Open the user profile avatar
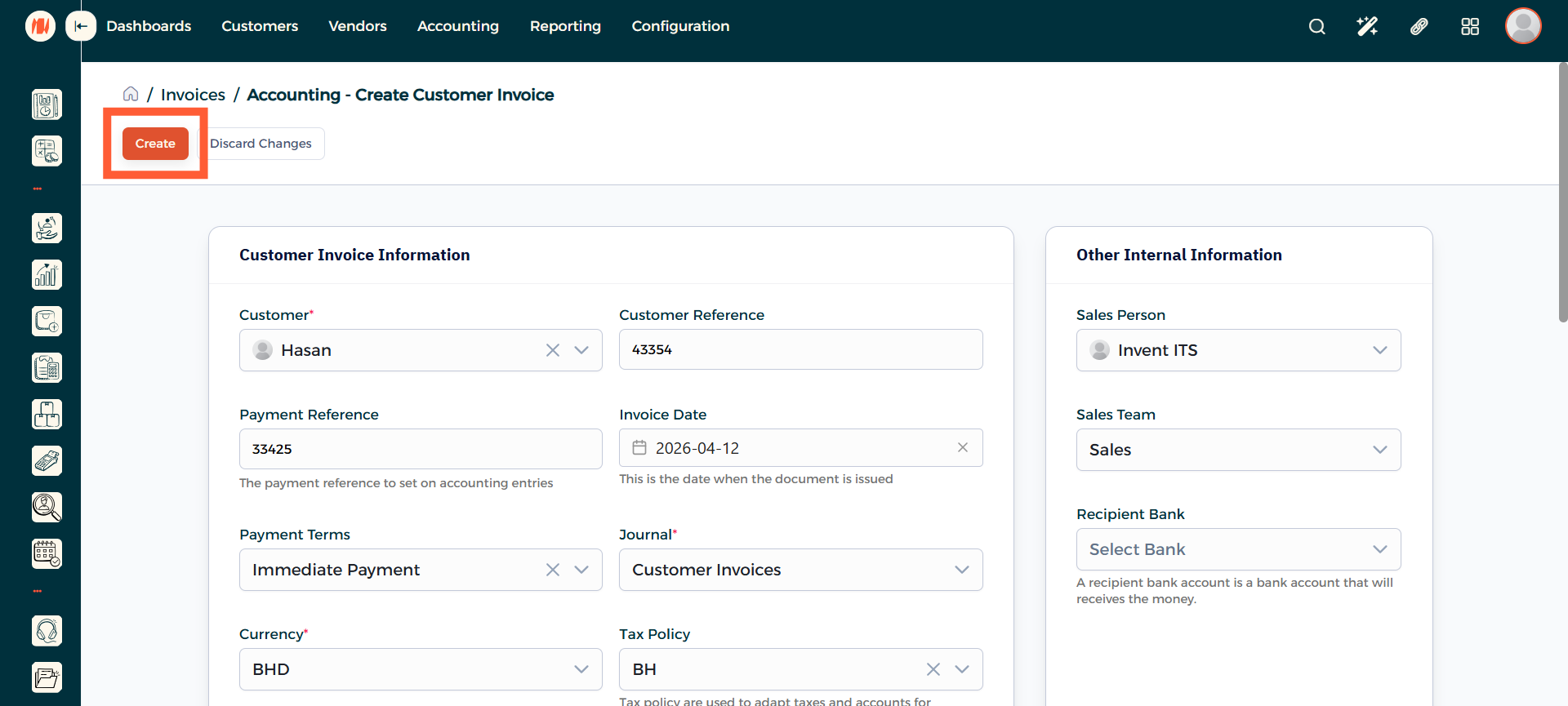The image size is (1568, 706). point(1522,26)
